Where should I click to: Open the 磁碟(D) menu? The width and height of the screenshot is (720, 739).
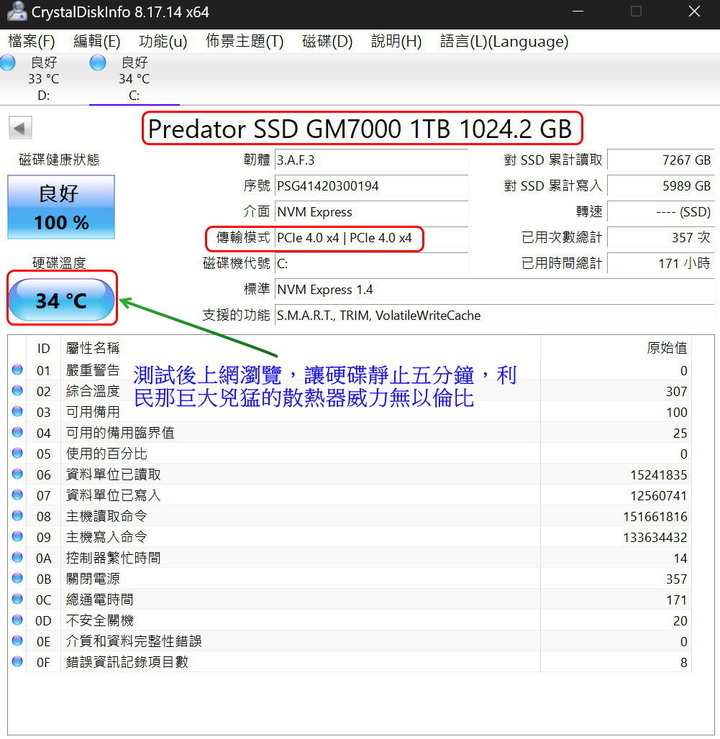pos(327,41)
